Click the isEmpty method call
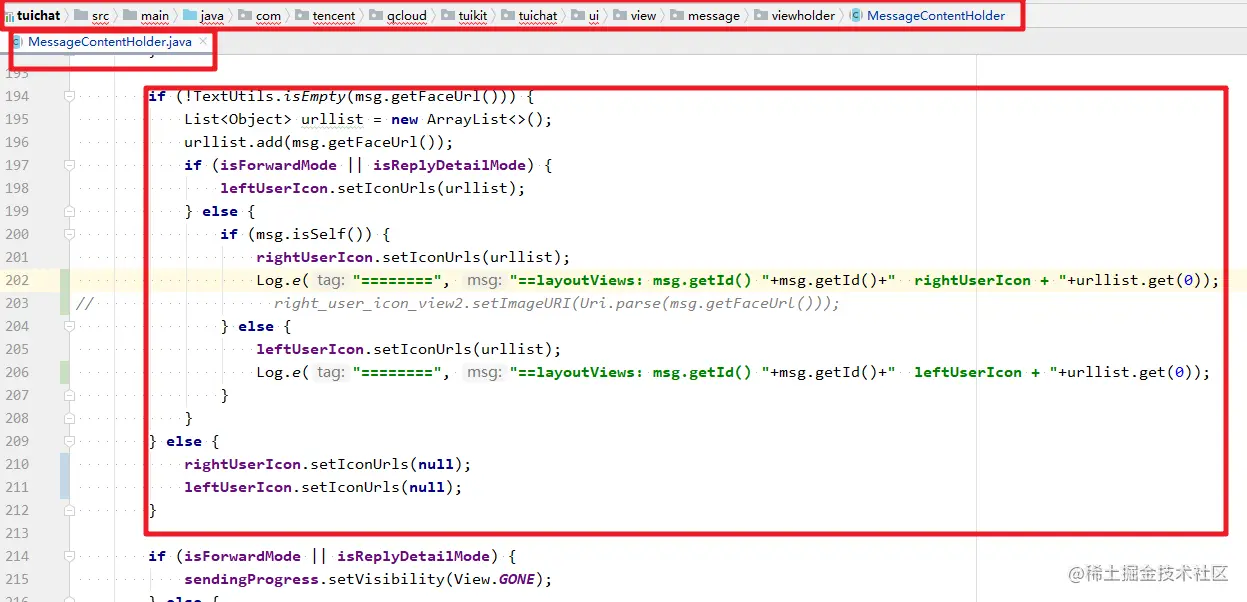This screenshot has width=1247, height=602. (x=315, y=96)
